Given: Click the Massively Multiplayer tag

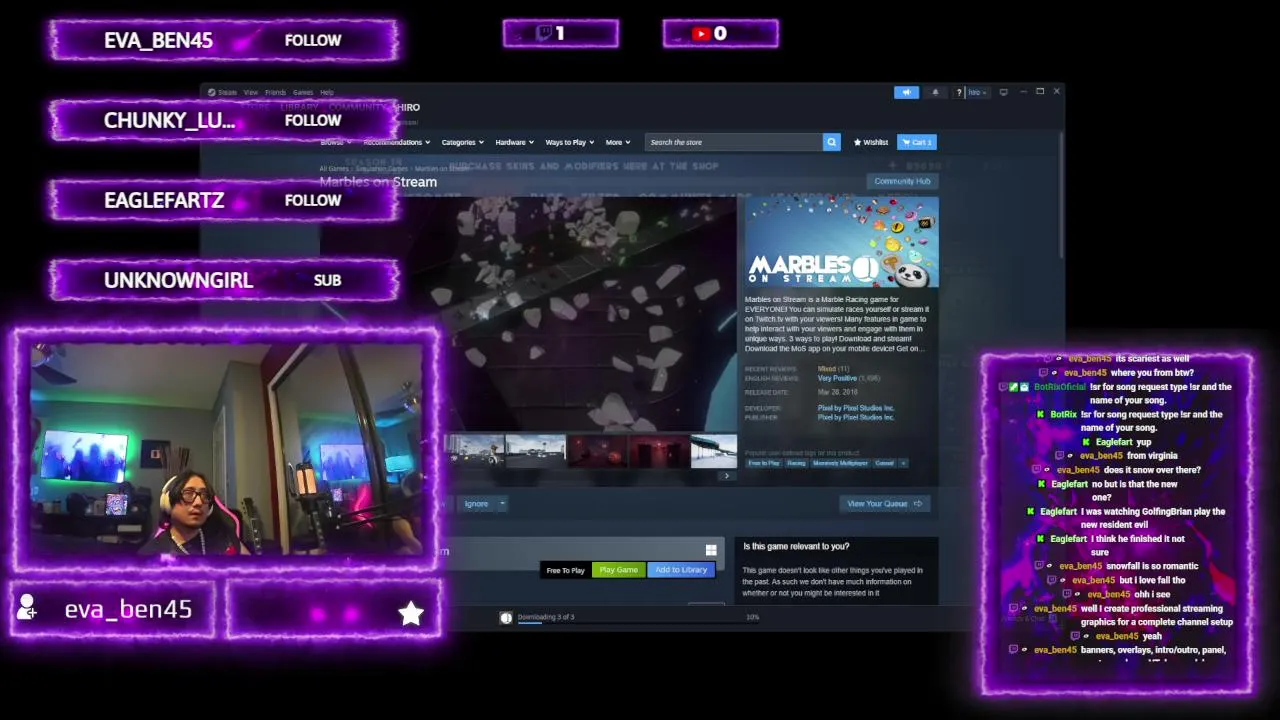Looking at the screenshot, I should coord(840,463).
